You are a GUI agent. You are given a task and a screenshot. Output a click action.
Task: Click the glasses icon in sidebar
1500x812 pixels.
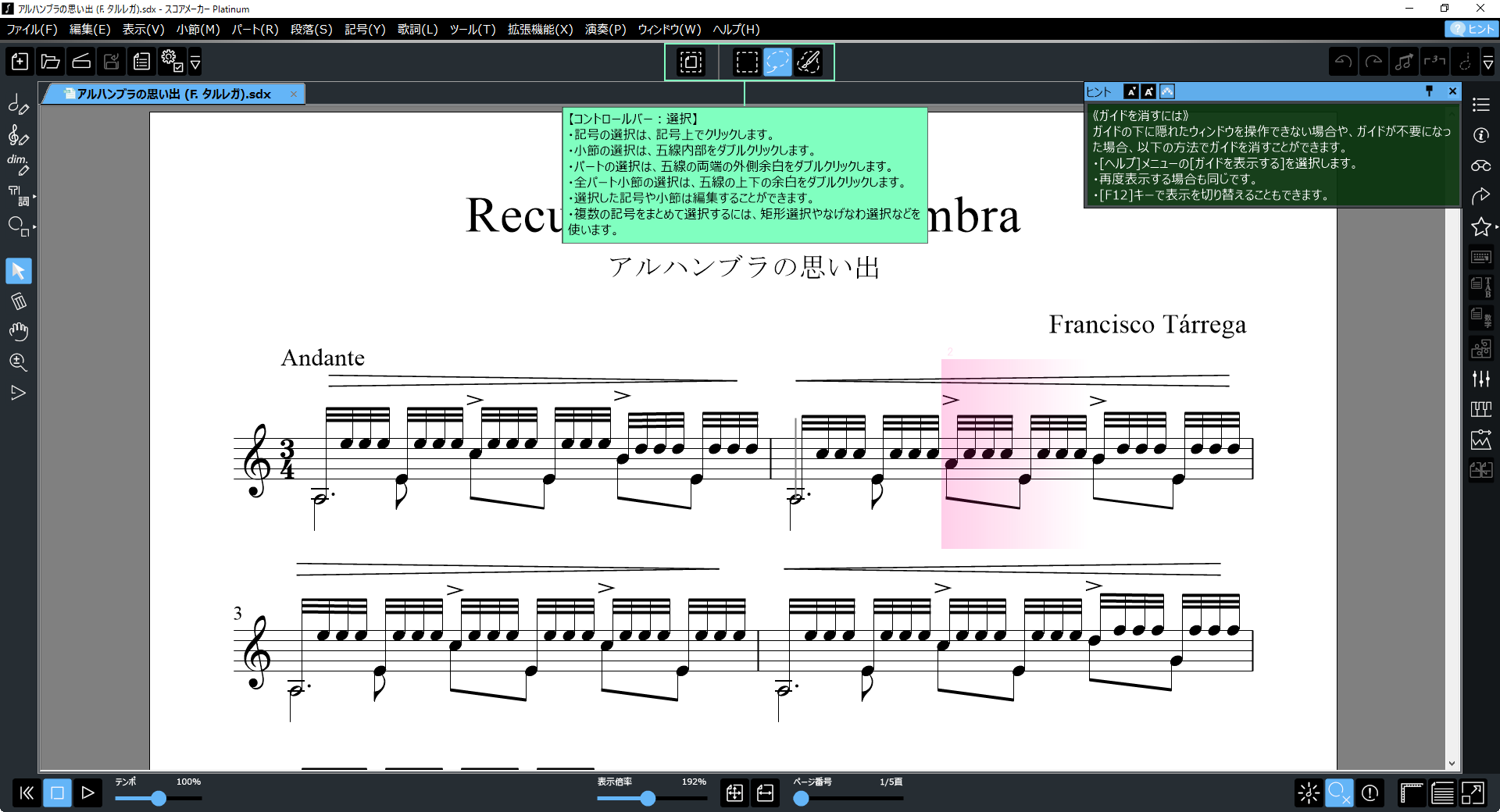[x=1481, y=166]
